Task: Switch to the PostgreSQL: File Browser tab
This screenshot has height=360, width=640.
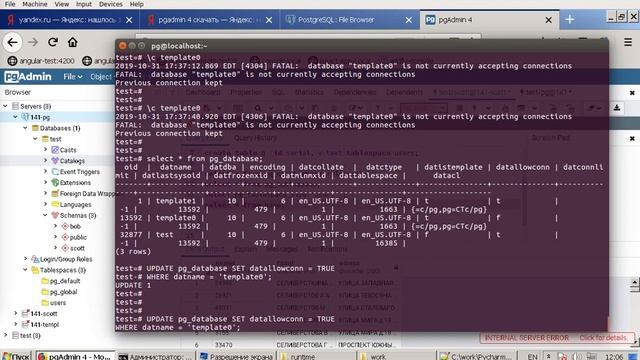Action: (x=349, y=20)
